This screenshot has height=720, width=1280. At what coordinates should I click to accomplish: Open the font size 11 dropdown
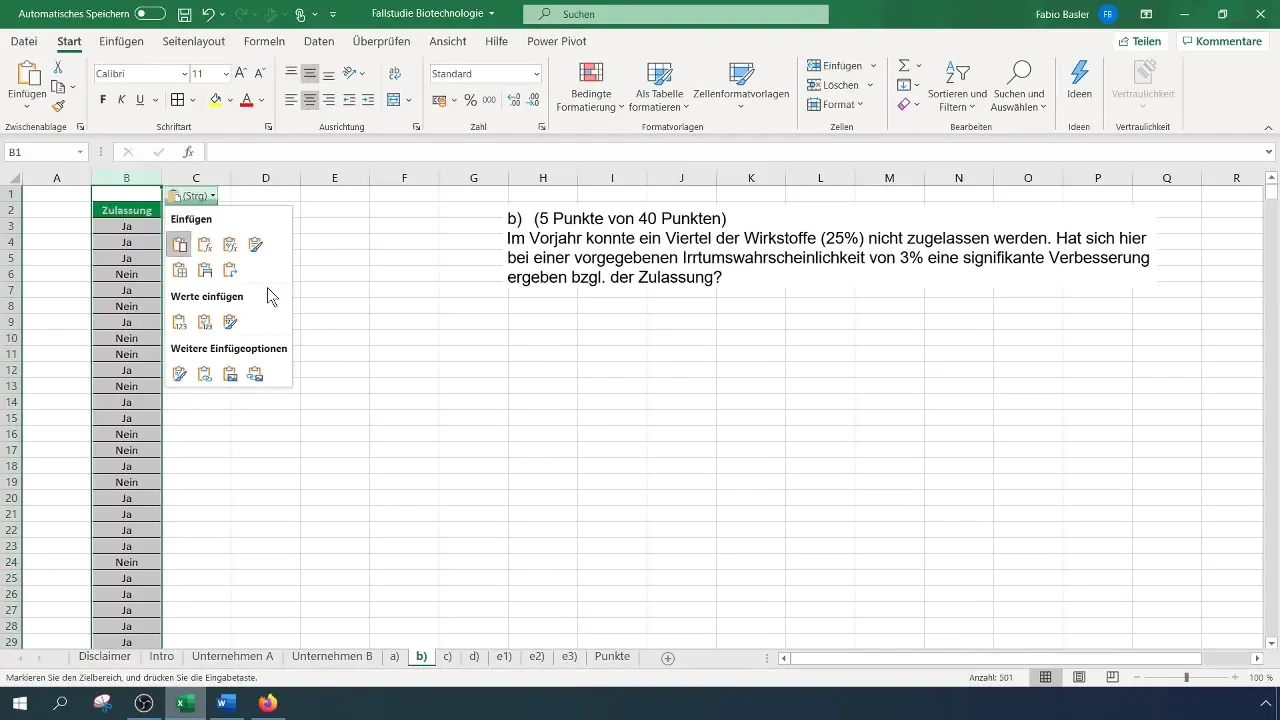[x=226, y=74]
